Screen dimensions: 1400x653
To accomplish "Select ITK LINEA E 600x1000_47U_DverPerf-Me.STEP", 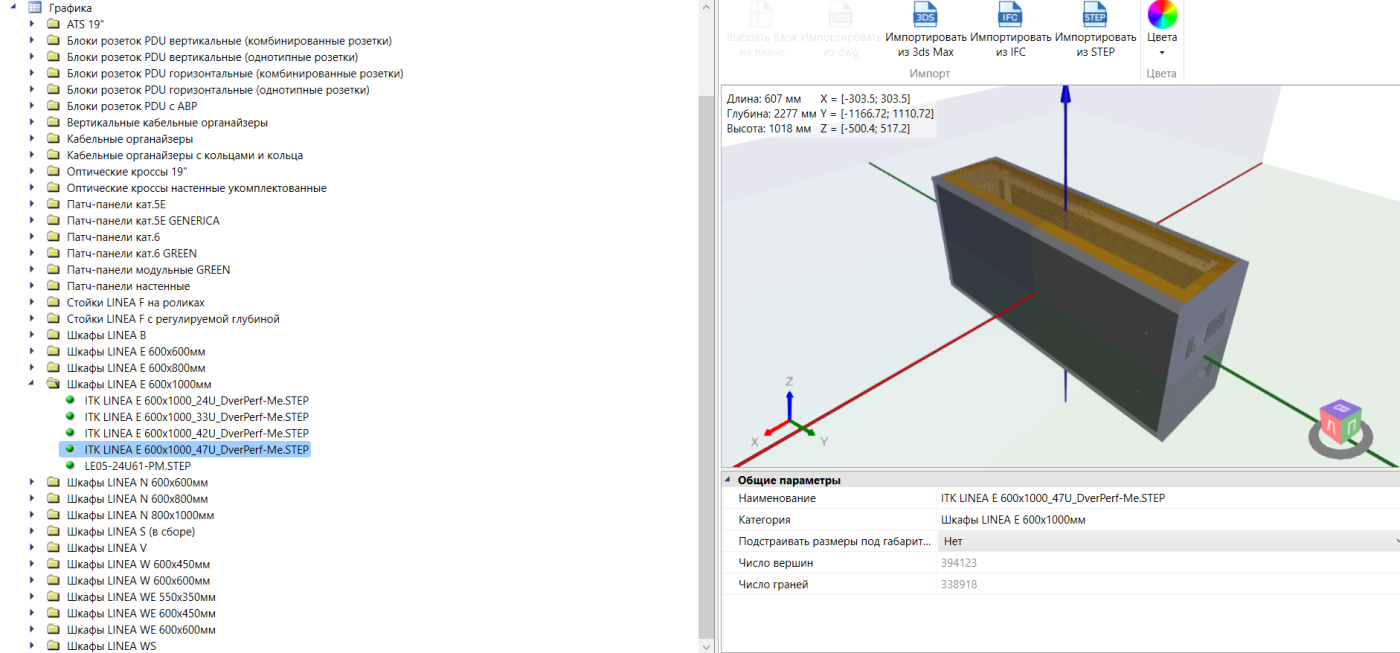I will (197, 450).
